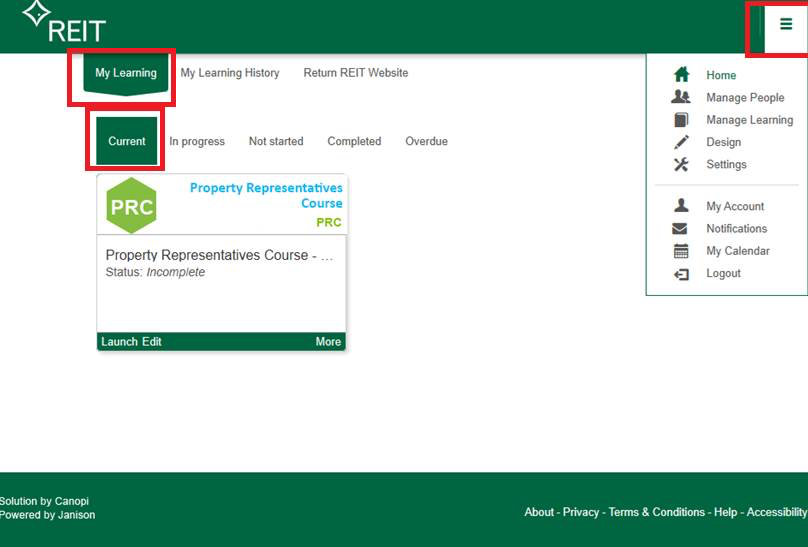This screenshot has height=547, width=808.
Task: Select Logout menu entry
Action: (x=723, y=274)
